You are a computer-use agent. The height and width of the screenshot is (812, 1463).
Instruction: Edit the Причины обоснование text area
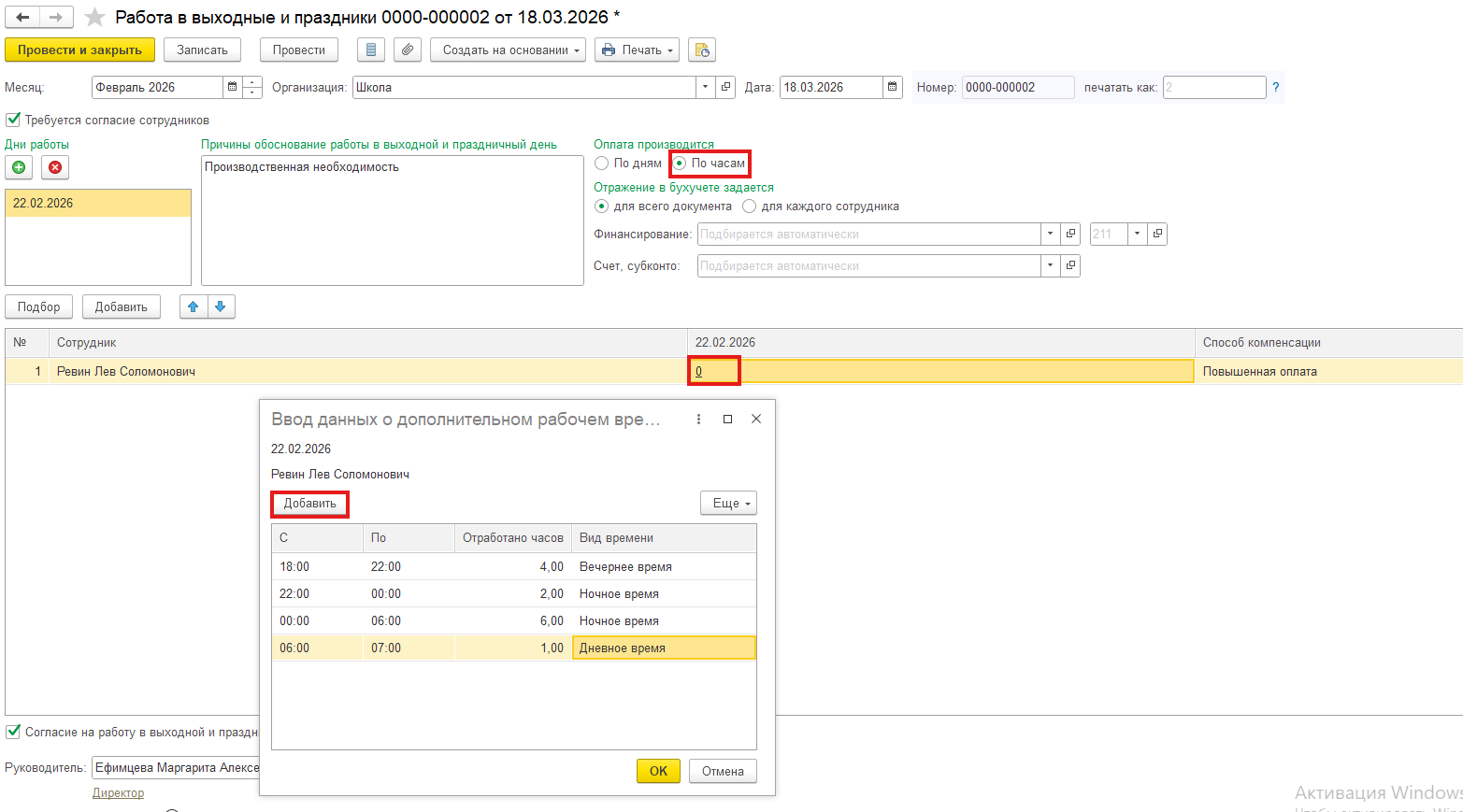pos(393,221)
